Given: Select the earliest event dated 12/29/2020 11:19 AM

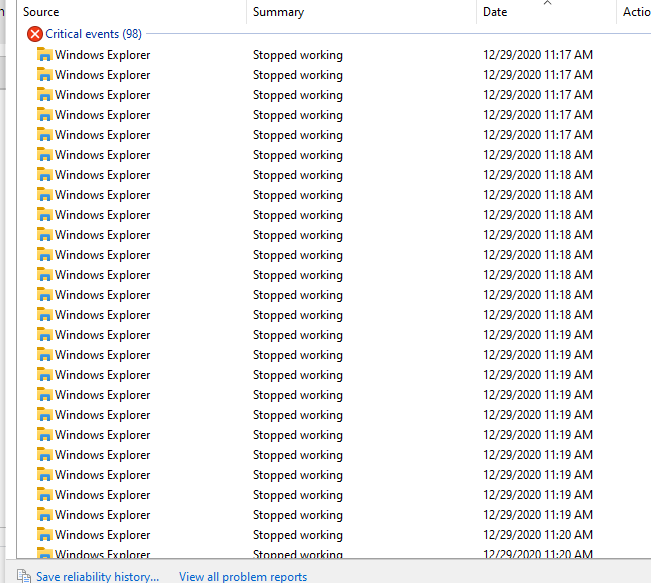Looking at the screenshot, I should click(333, 335).
